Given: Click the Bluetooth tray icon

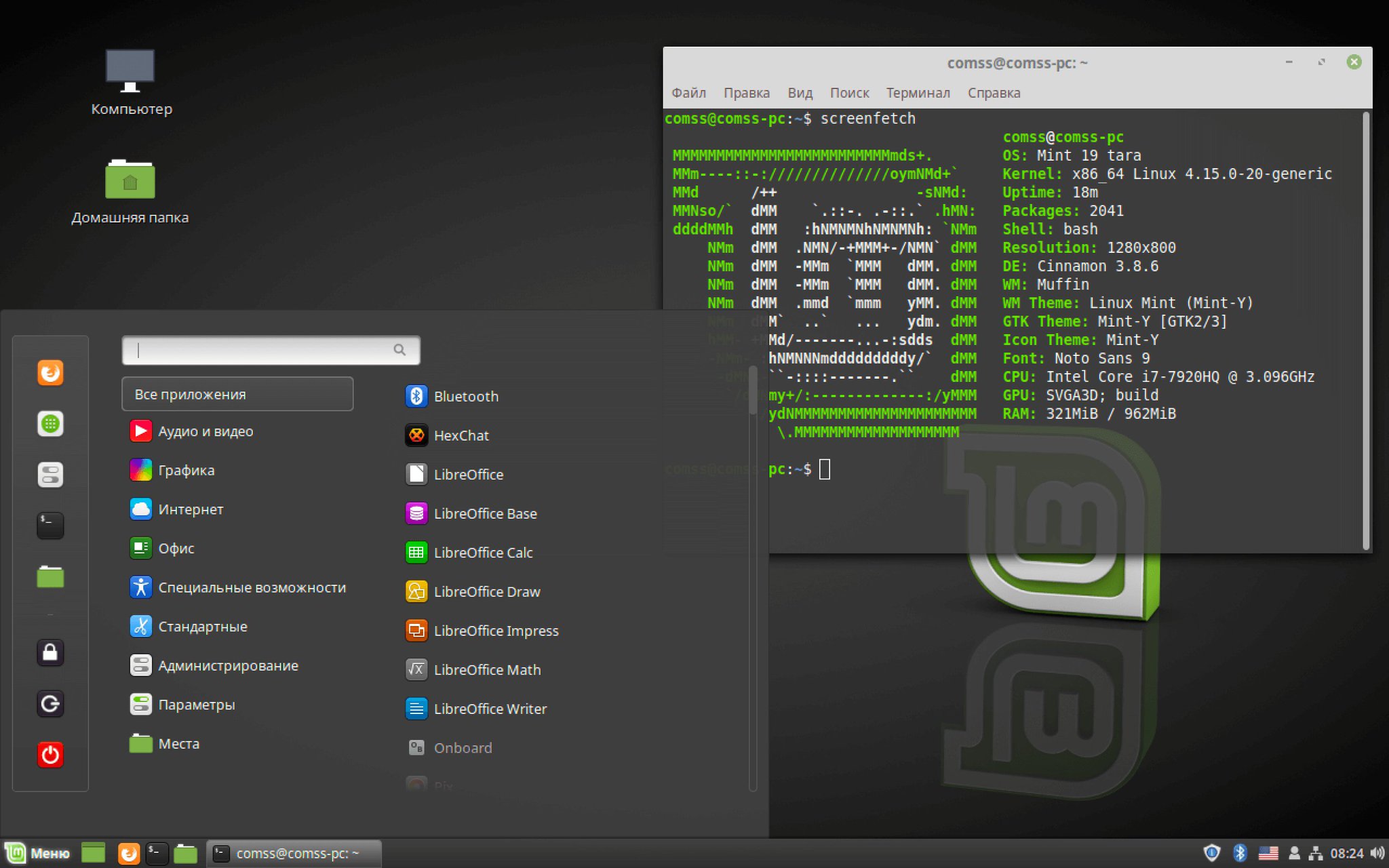Looking at the screenshot, I should point(1240,852).
